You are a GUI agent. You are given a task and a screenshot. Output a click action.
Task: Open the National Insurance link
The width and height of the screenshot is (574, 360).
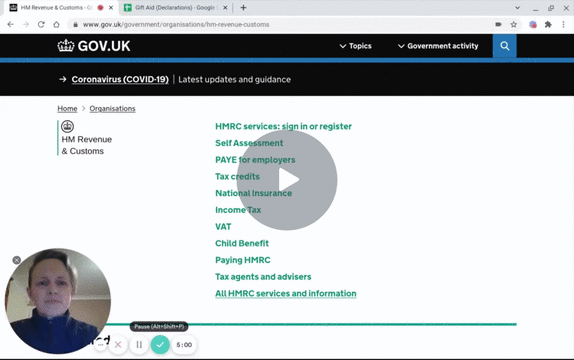(x=254, y=193)
